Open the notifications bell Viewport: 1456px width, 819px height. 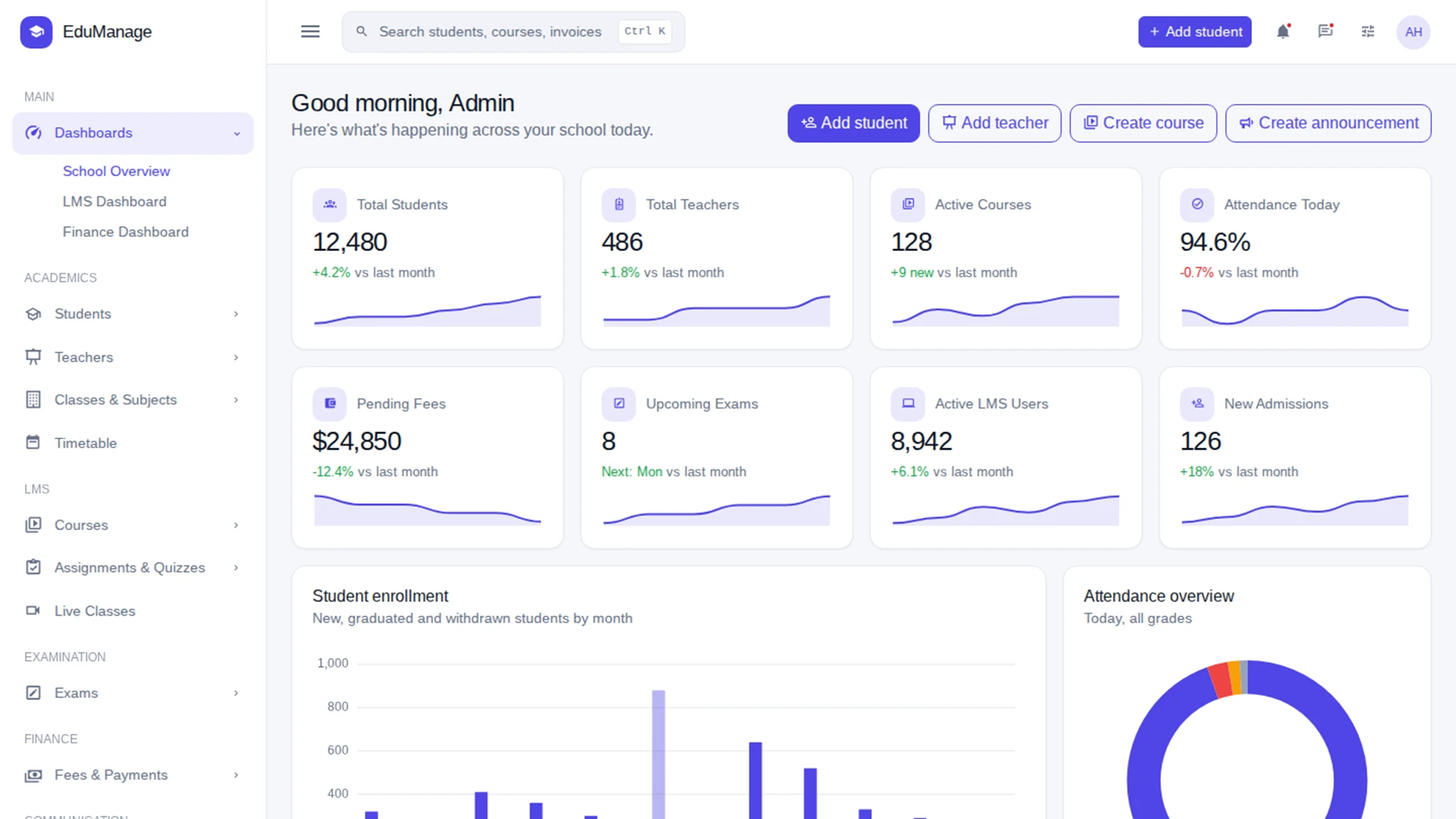(1283, 32)
